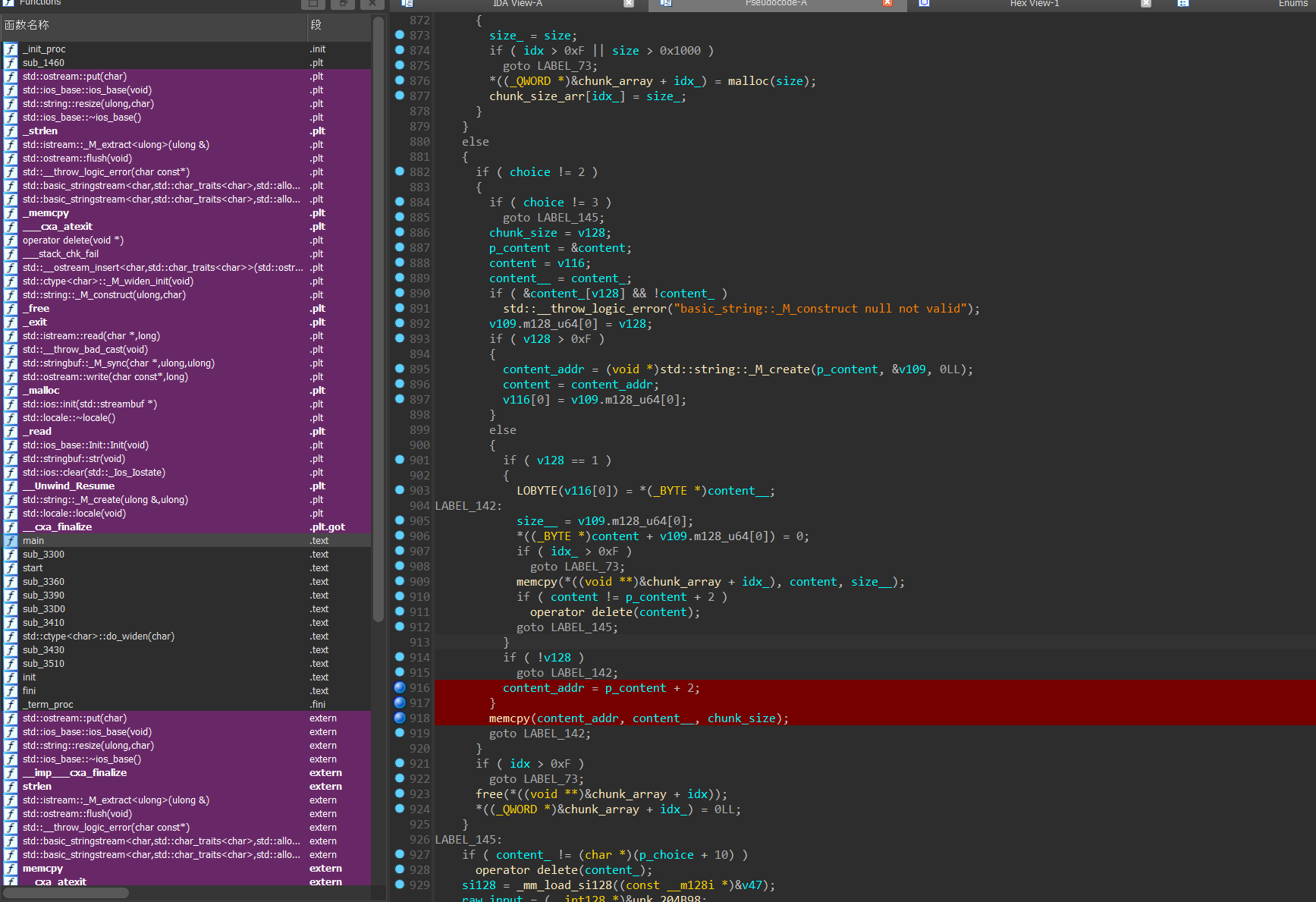Select __imp___cxa_finalize extern row
This screenshot has height=902, width=1316.
point(186,773)
